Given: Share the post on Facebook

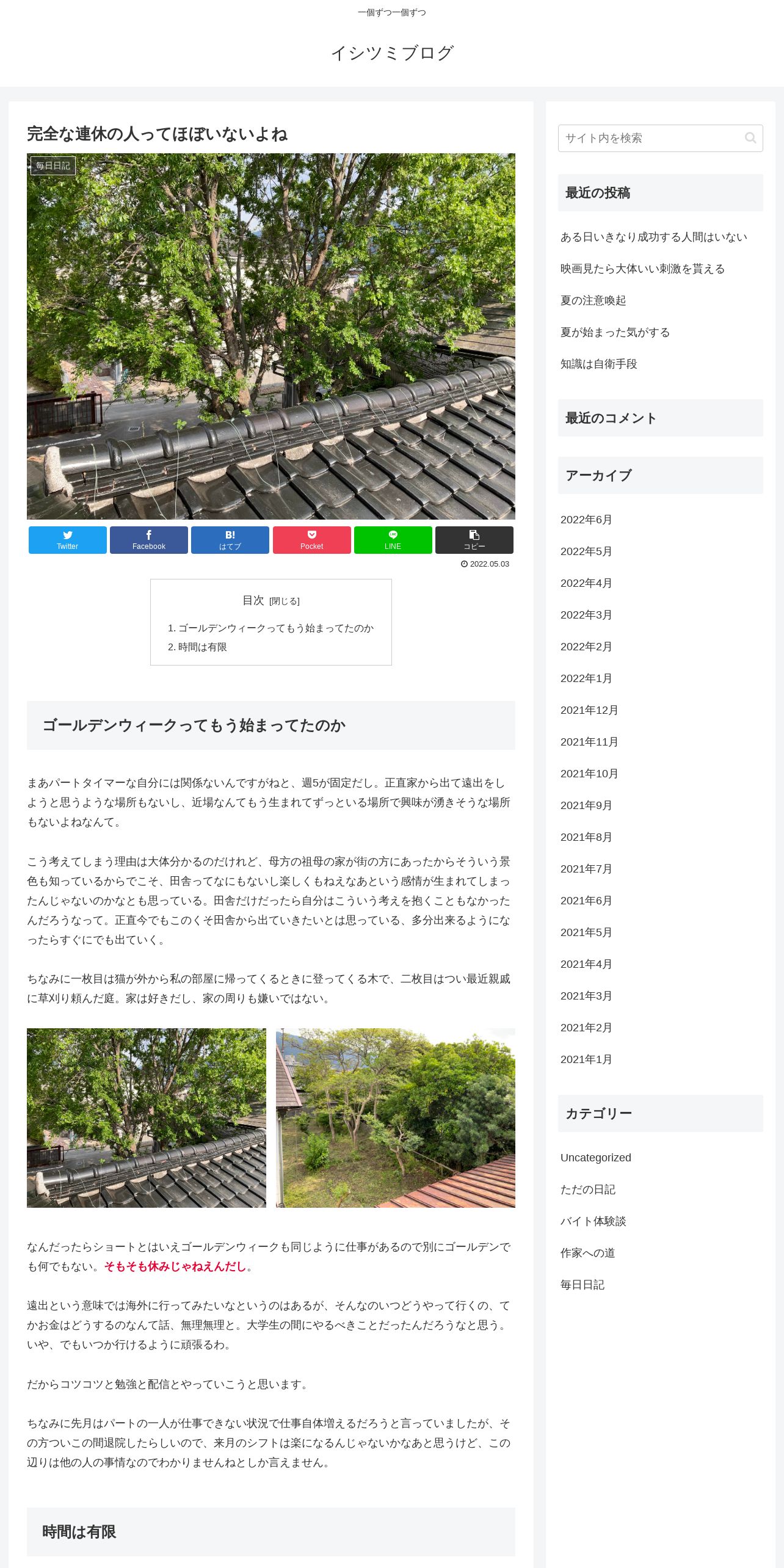Looking at the screenshot, I should (149, 540).
